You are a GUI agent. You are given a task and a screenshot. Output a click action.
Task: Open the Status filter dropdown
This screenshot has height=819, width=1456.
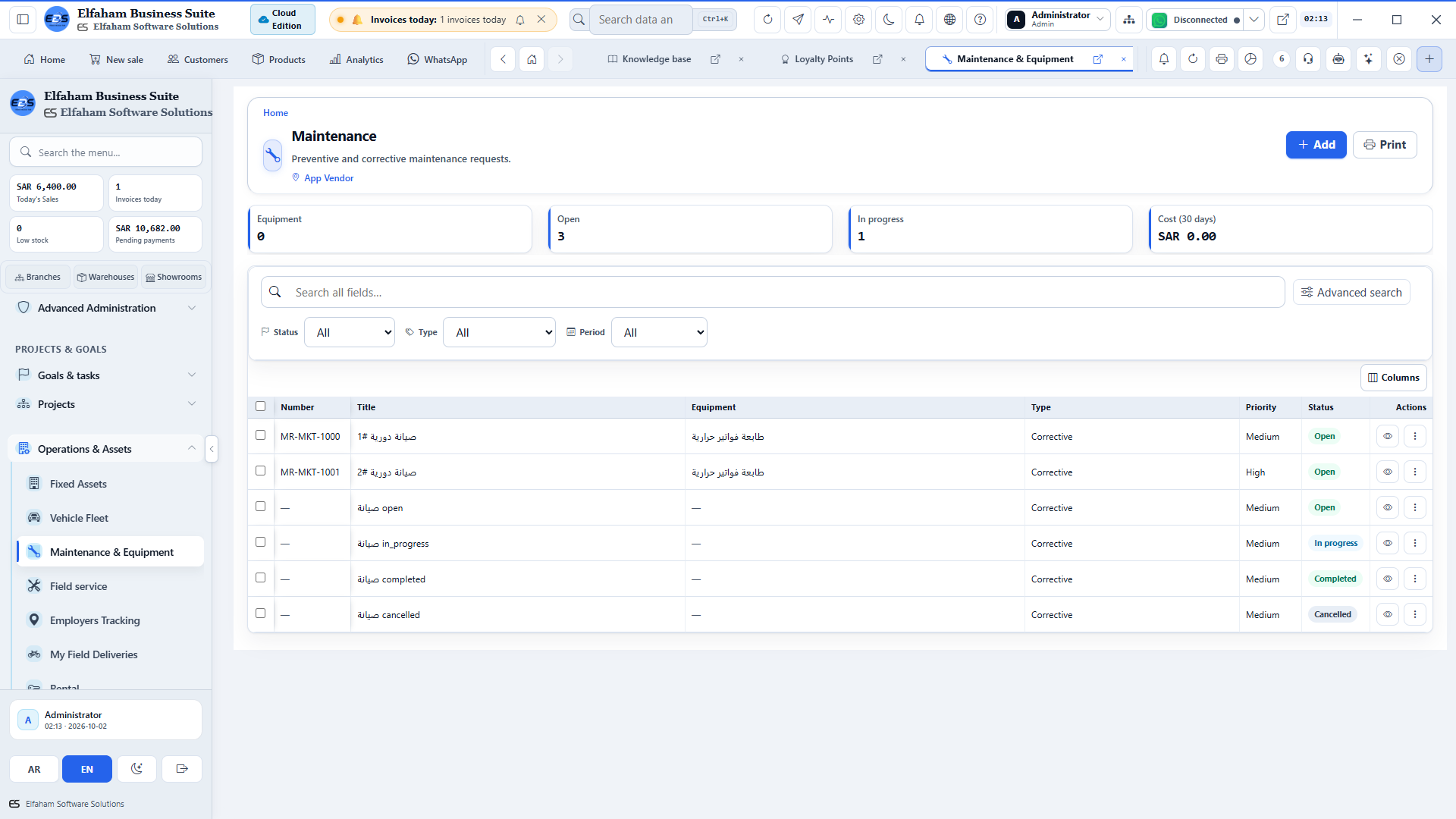pos(350,332)
